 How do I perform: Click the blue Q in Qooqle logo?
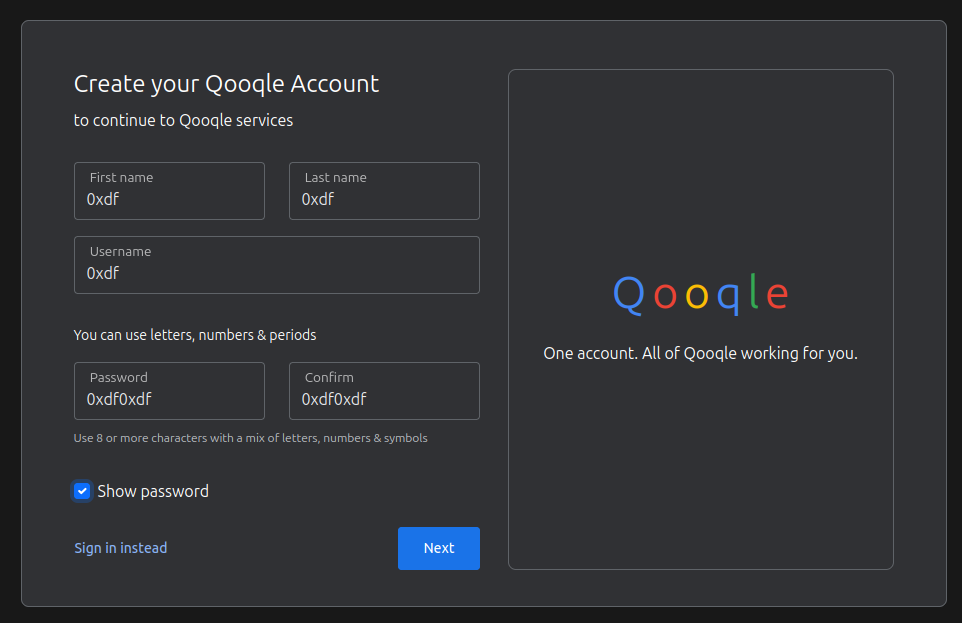coord(629,295)
